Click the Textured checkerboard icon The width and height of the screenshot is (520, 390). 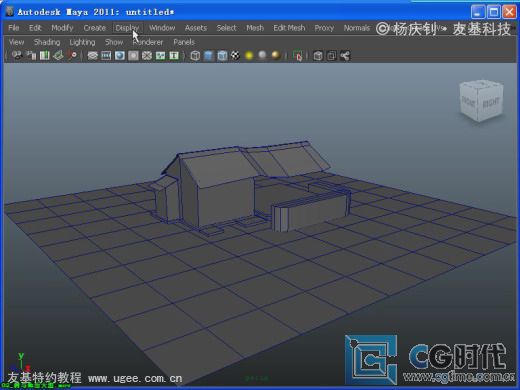tap(235, 55)
